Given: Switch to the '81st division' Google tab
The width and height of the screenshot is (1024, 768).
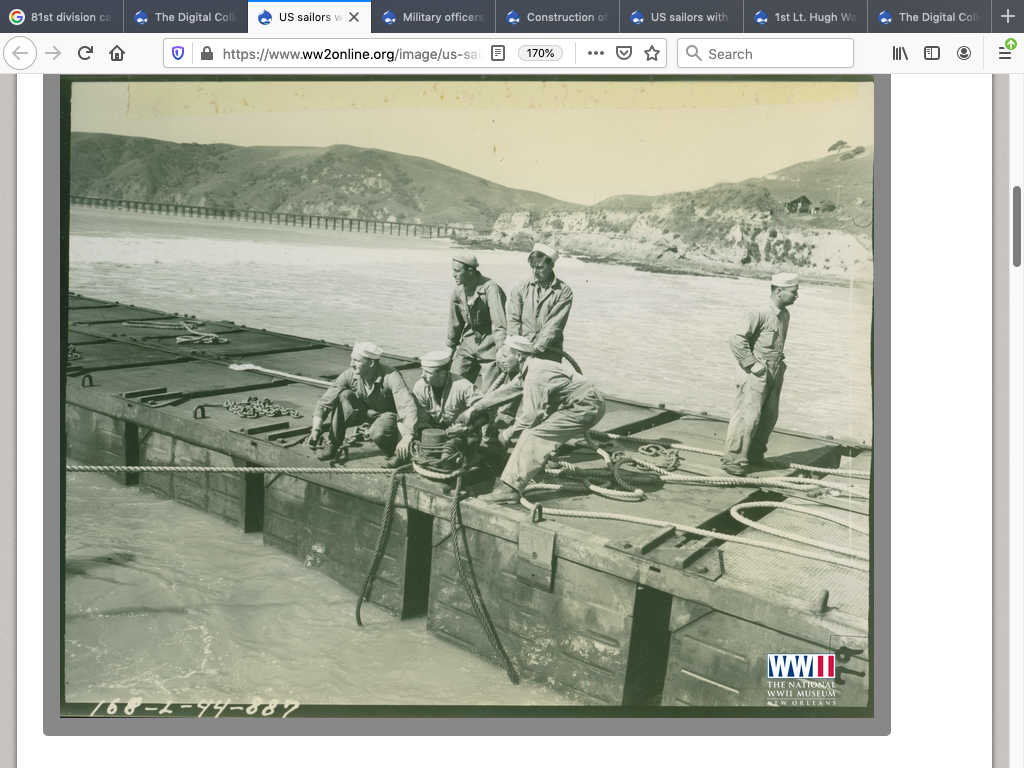Looking at the screenshot, I should pyautogui.click(x=62, y=17).
